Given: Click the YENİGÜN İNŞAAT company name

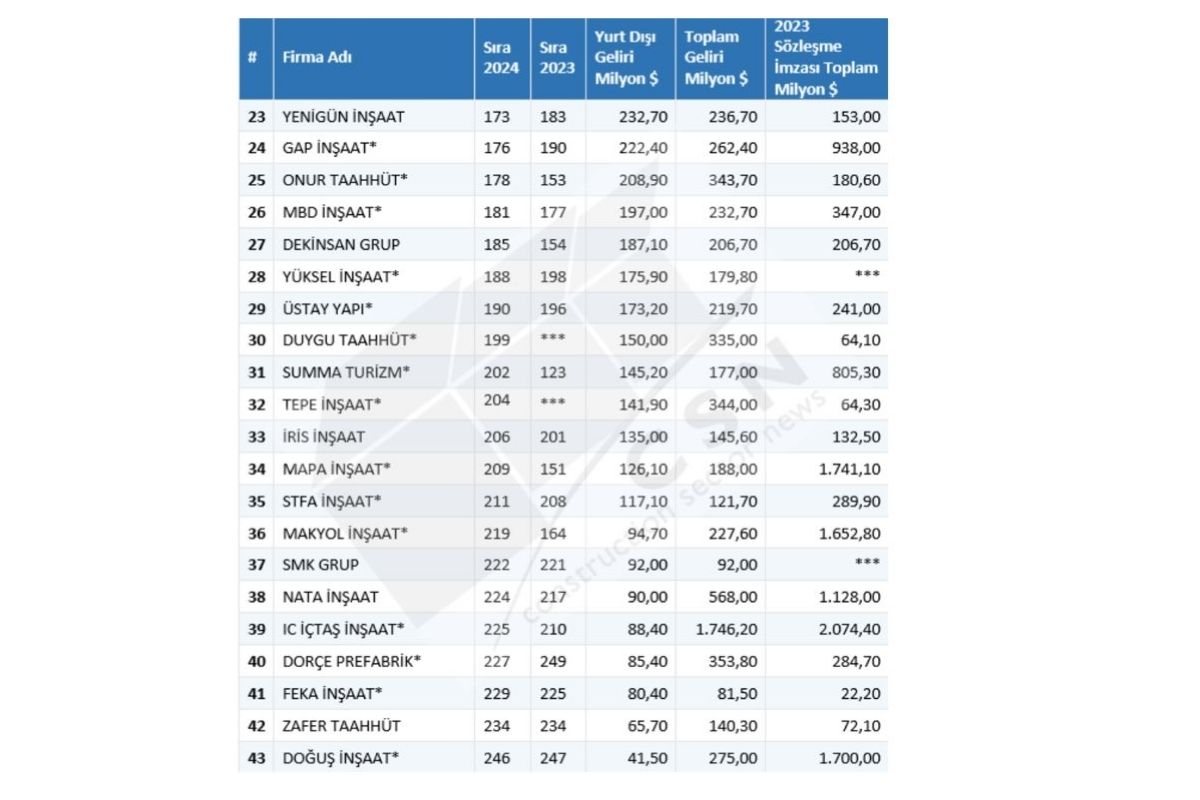Looking at the screenshot, I should pyautogui.click(x=344, y=116).
